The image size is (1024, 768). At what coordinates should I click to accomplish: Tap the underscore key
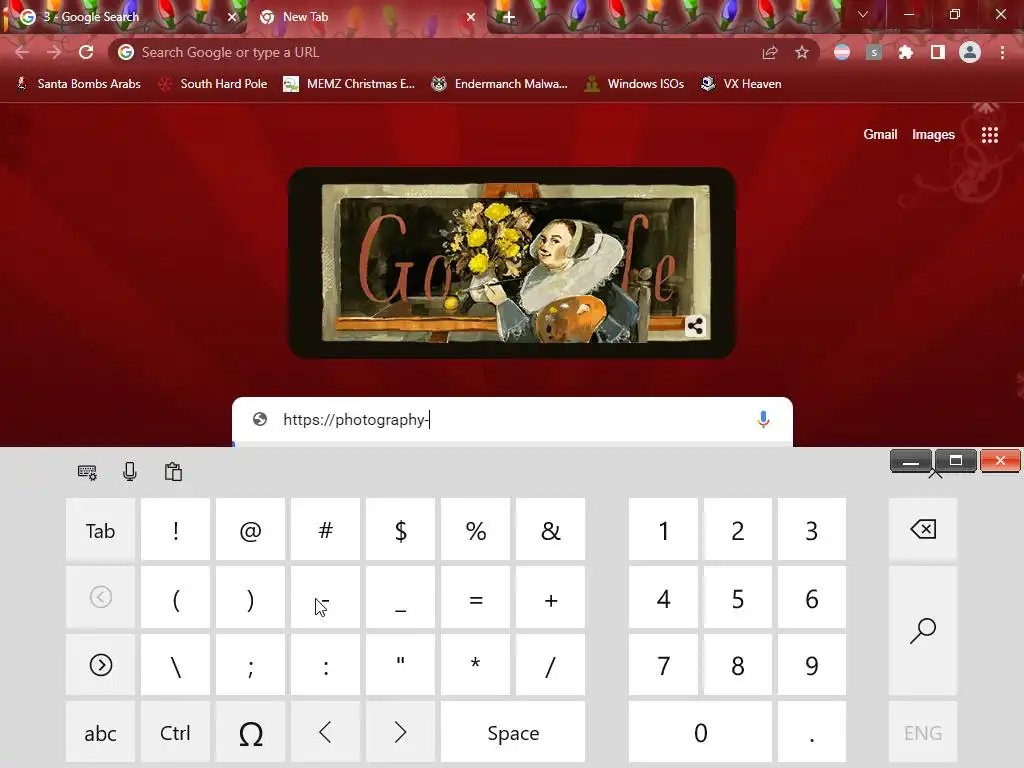click(400, 598)
